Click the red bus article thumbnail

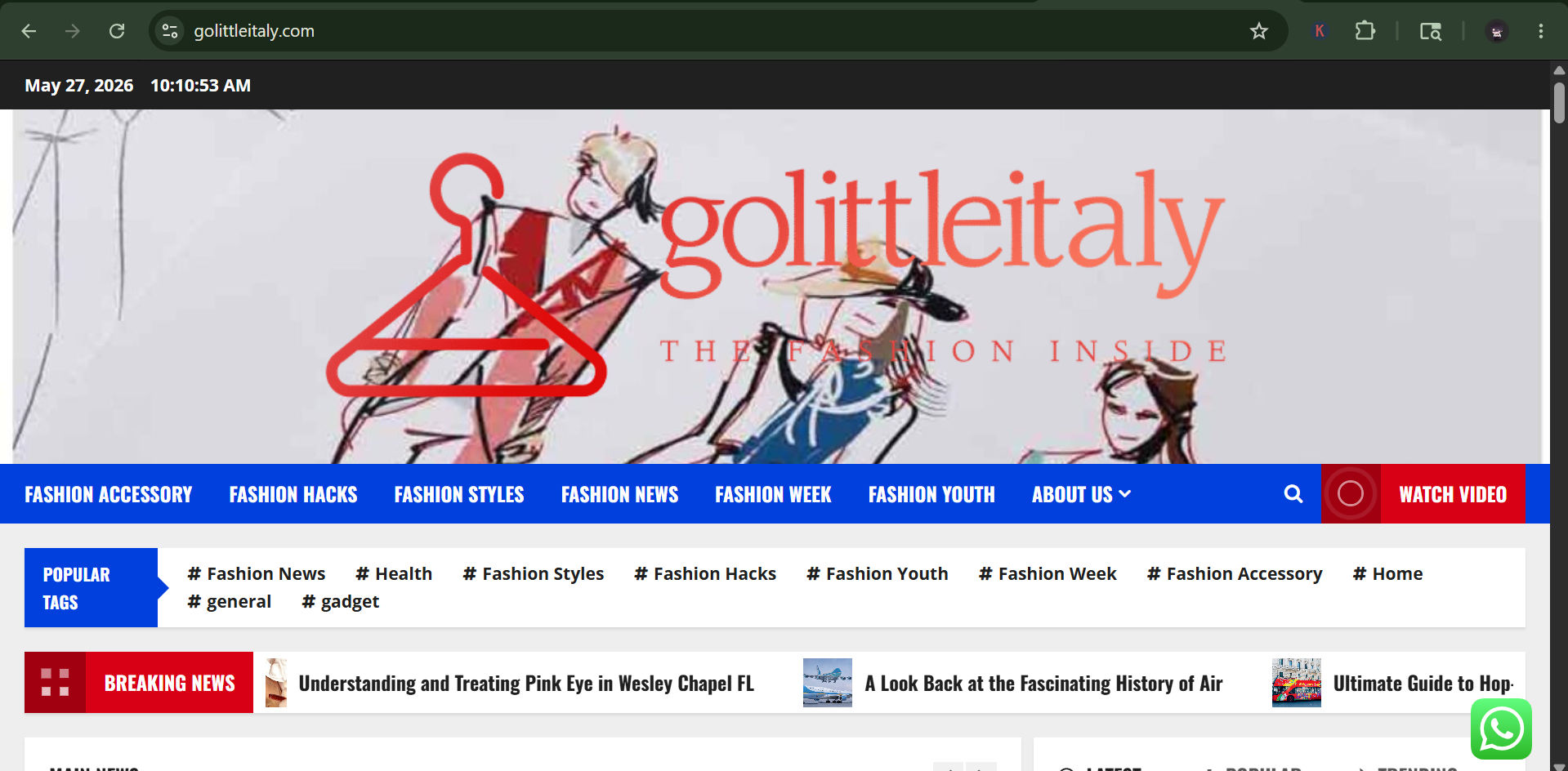pos(1297,683)
